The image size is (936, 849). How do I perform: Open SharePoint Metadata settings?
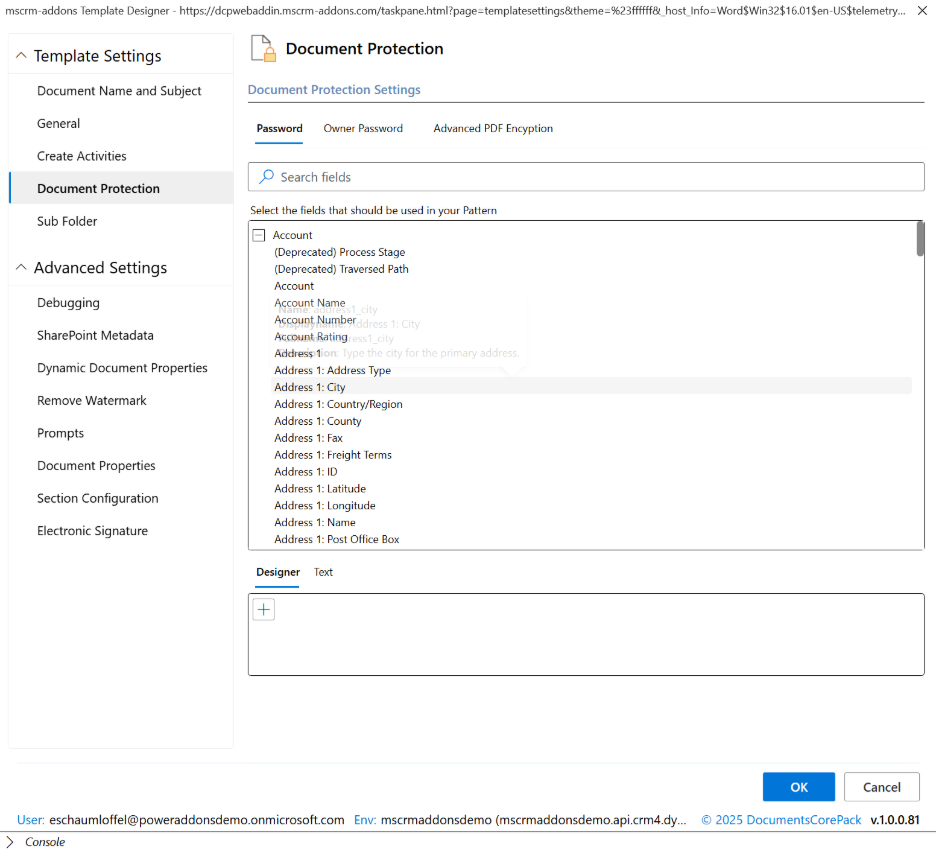pyautogui.click(x=95, y=336)
